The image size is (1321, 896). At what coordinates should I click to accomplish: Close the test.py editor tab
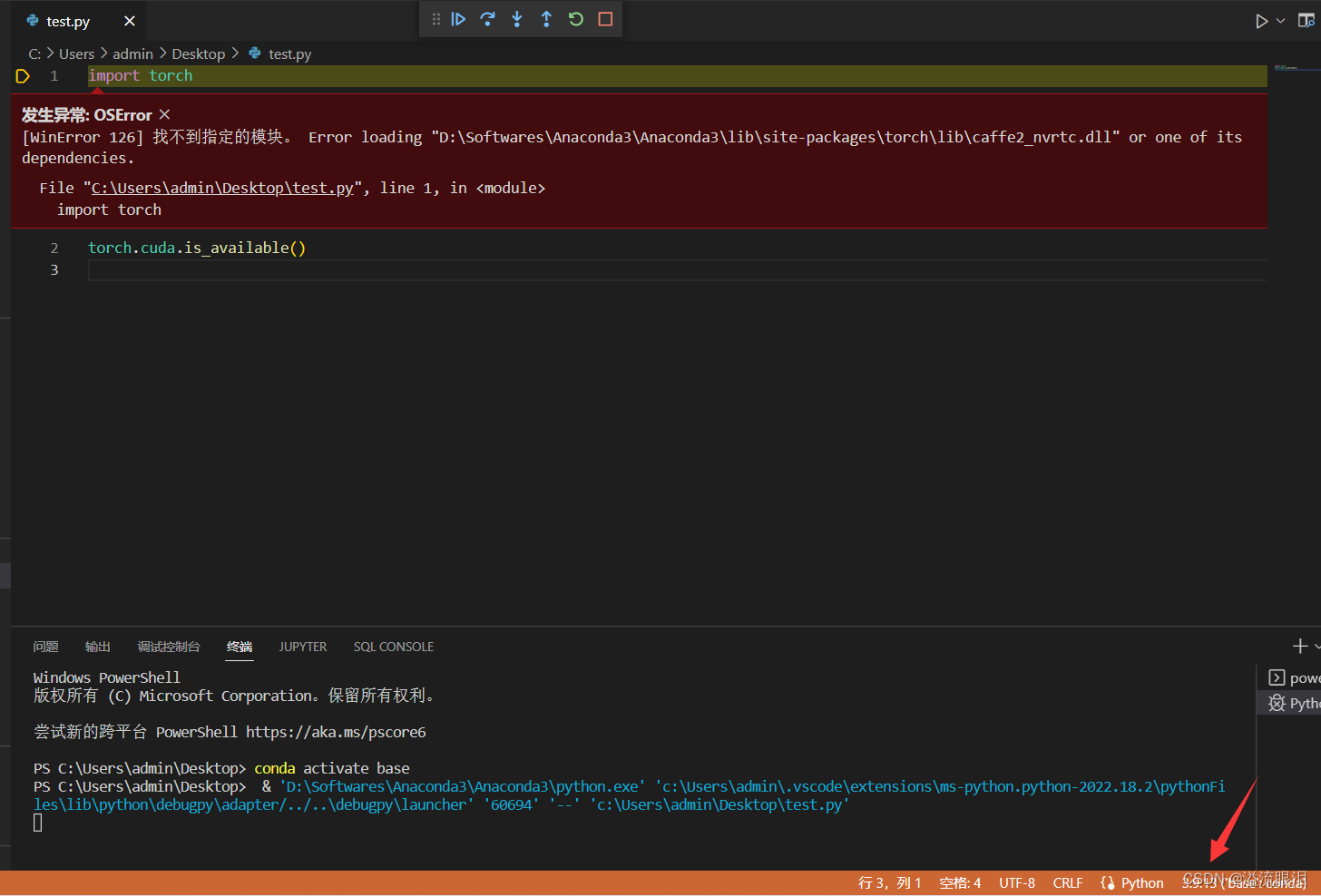(130, 21)
